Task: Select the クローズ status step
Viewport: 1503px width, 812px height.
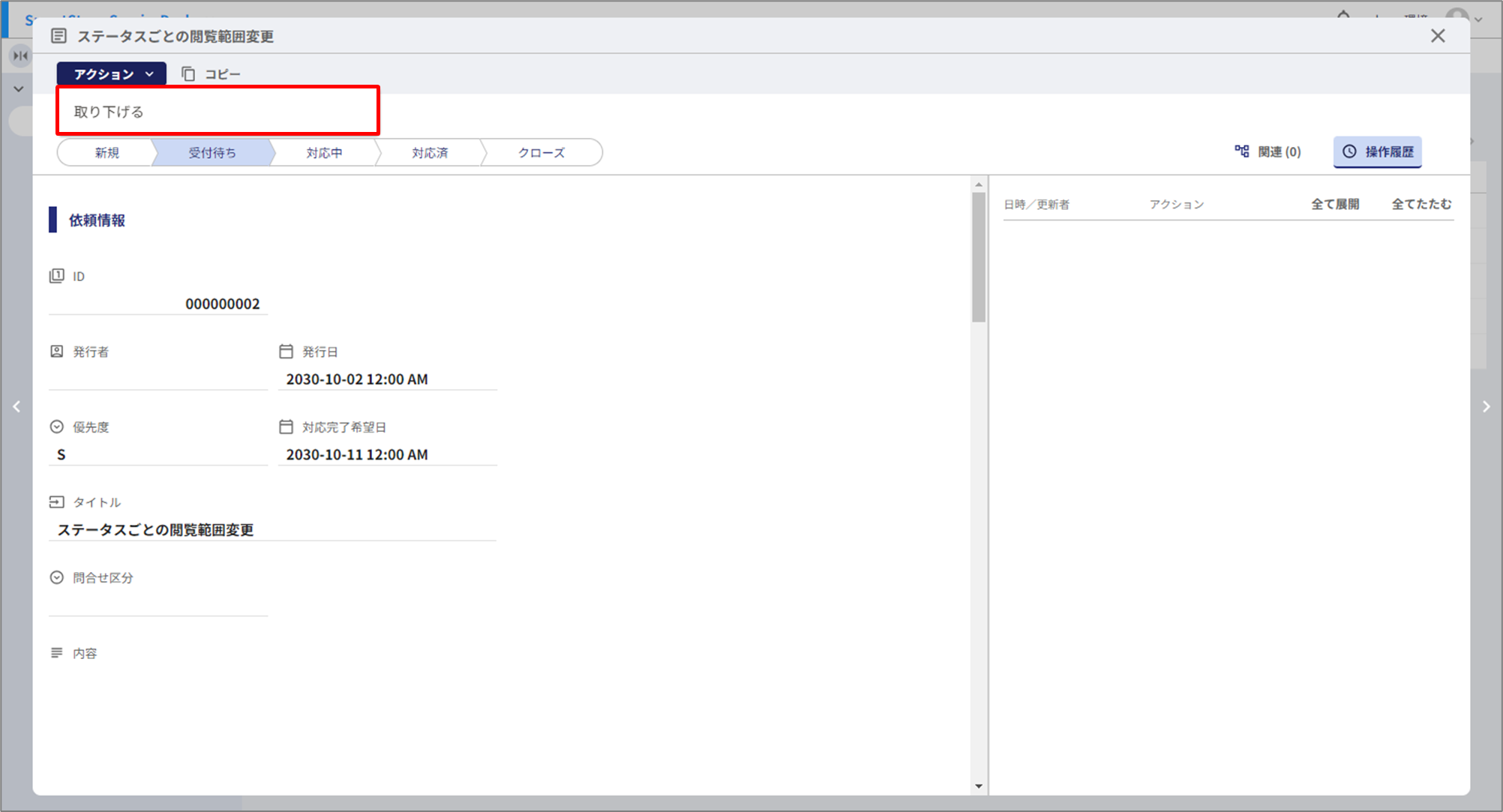Action: [541, 152]
